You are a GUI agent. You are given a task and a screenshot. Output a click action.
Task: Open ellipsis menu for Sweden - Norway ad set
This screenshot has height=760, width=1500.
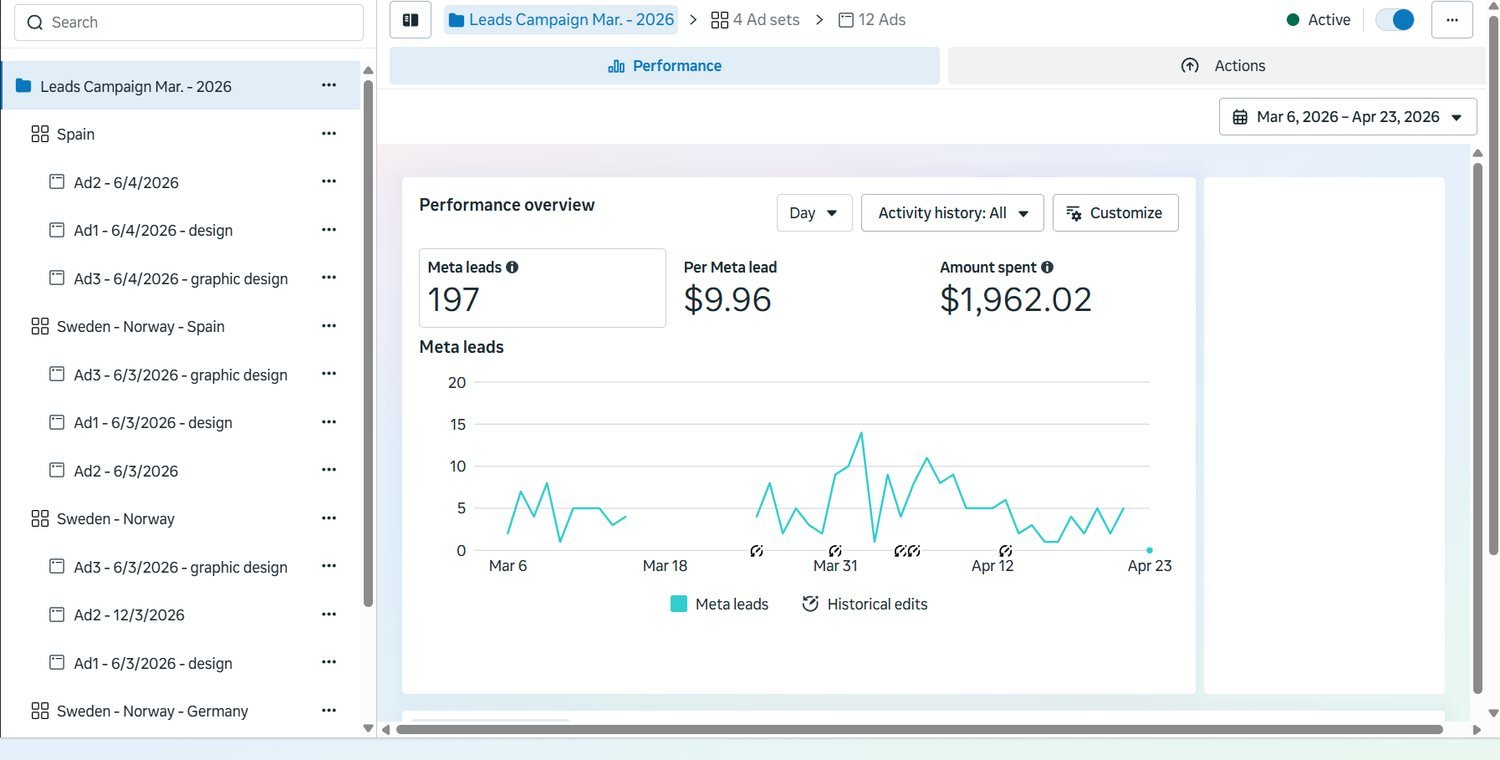pos(329,518)
